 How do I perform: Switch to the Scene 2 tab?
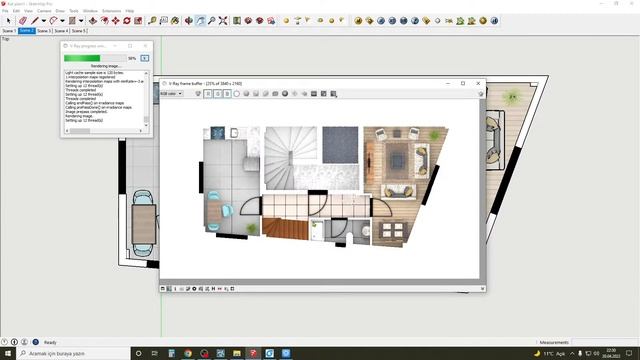click(x=27, y=31)
